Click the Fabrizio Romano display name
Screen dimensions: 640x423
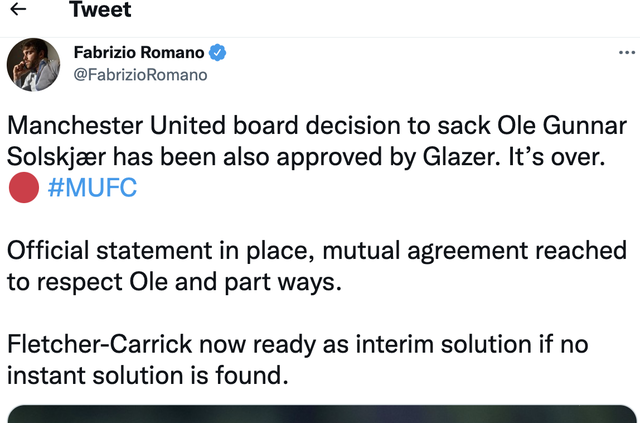tap(139, 52)
